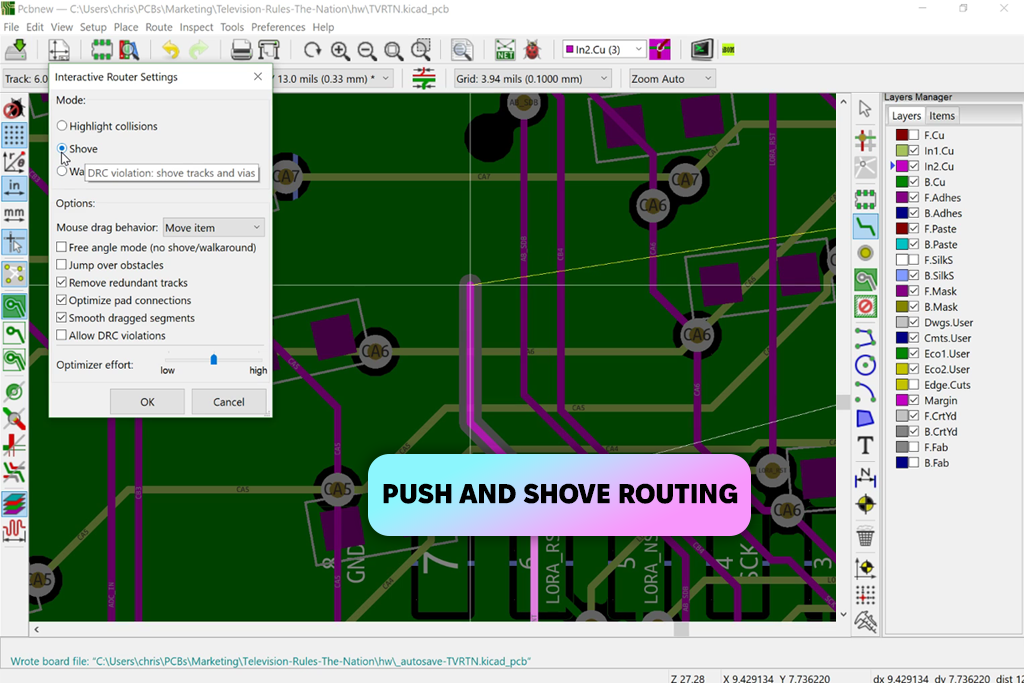
Task: Zoom to fit the board
Action: [393, 50]
